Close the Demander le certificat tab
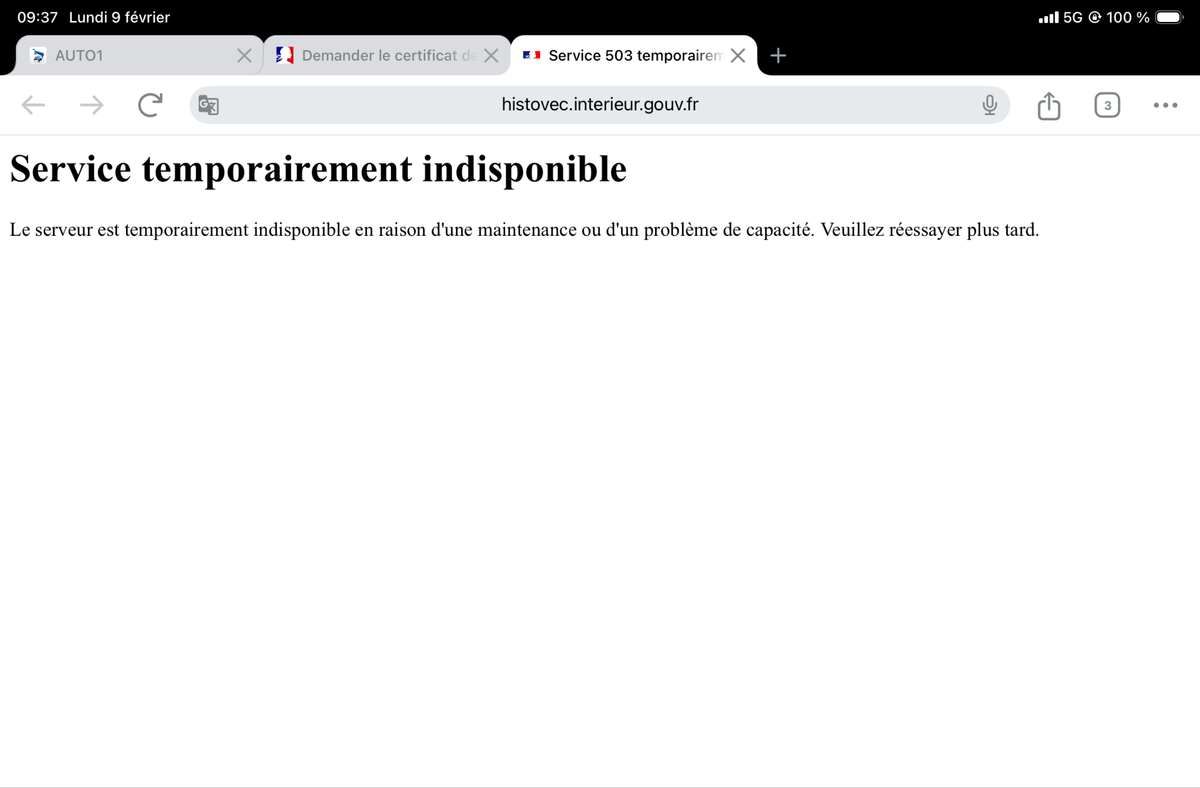Image resolution: width=1200 pixels, height=788 pixels. (491, 56)
